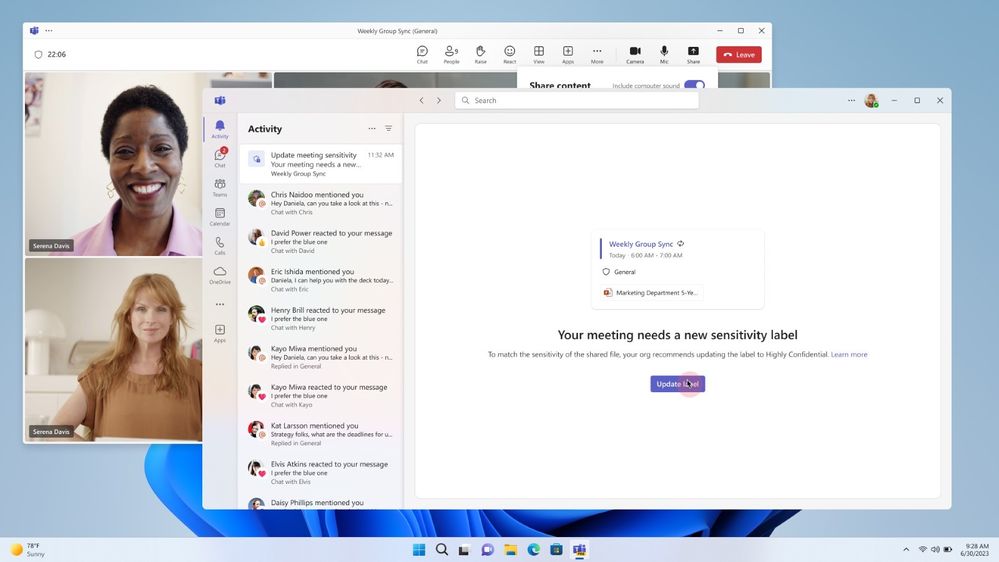Open More actions in meeting toolbar
This screenshot has height=562, width=999.
click(x=597, y=54)
